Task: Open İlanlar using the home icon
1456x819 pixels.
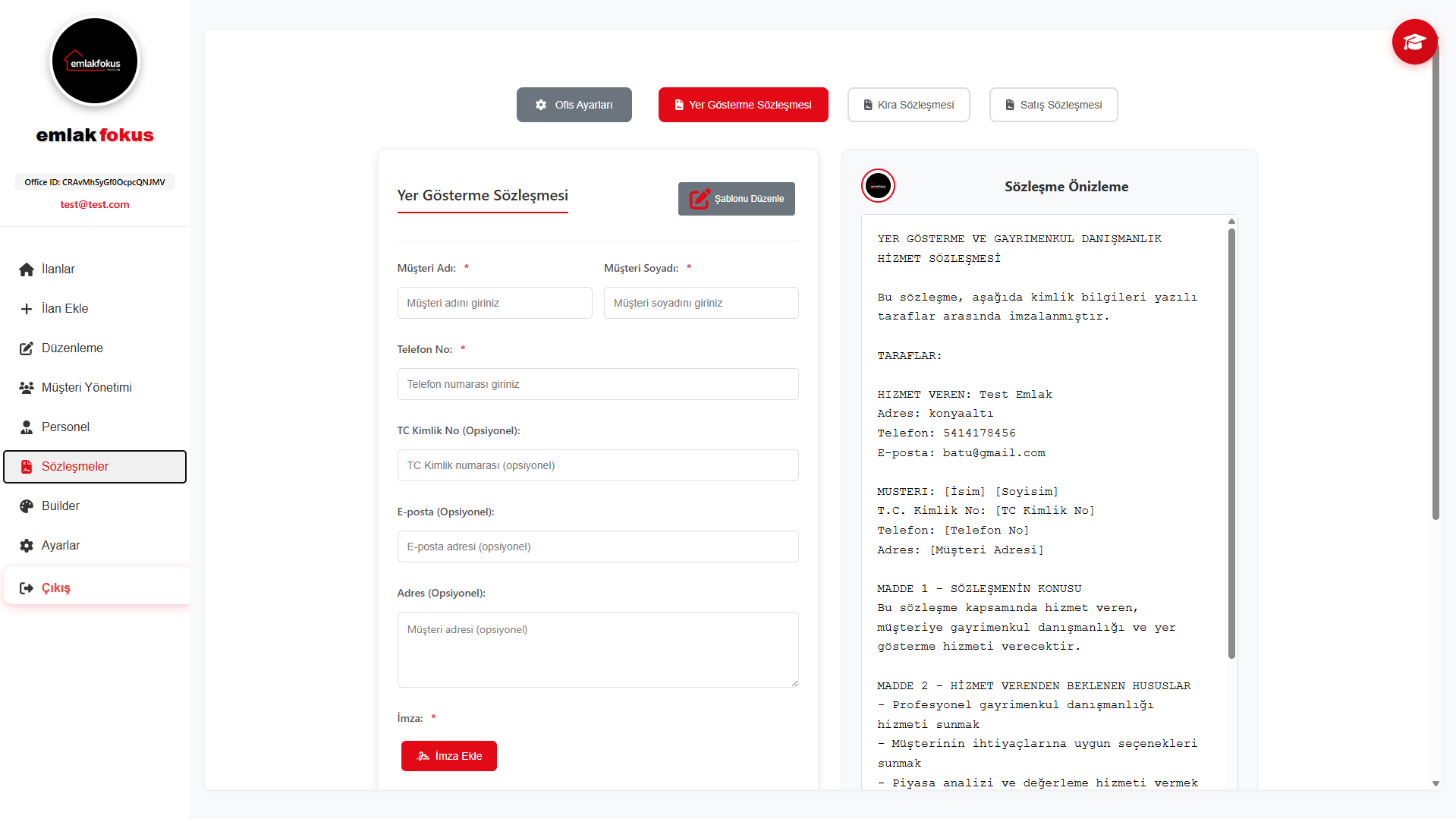Action: pos(25,269)
